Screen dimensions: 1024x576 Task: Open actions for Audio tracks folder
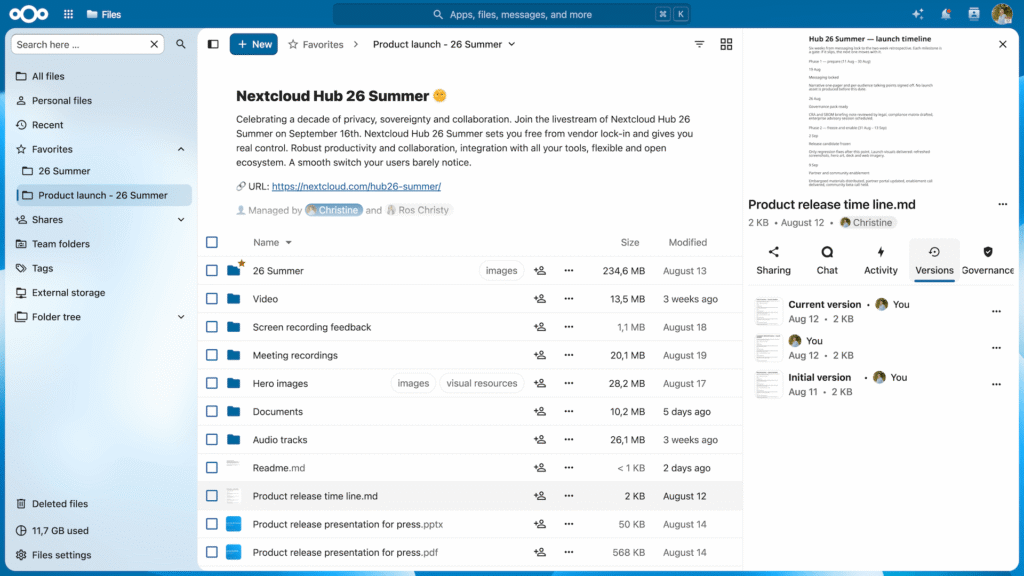(x=569, y=440)
